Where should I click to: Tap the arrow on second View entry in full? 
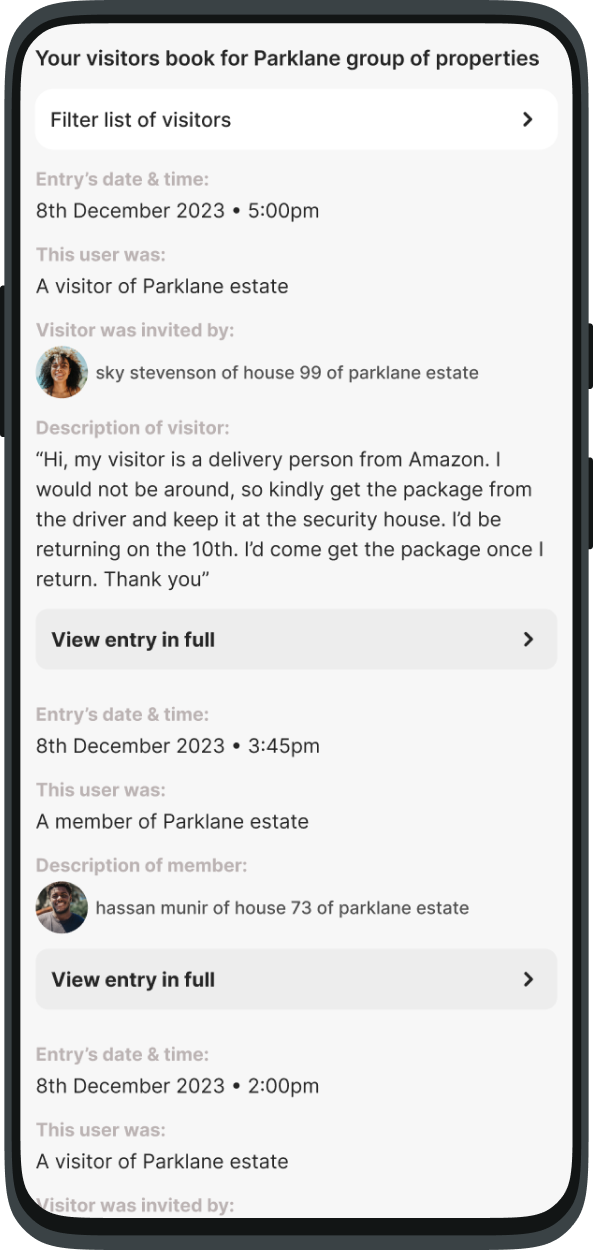531,979
